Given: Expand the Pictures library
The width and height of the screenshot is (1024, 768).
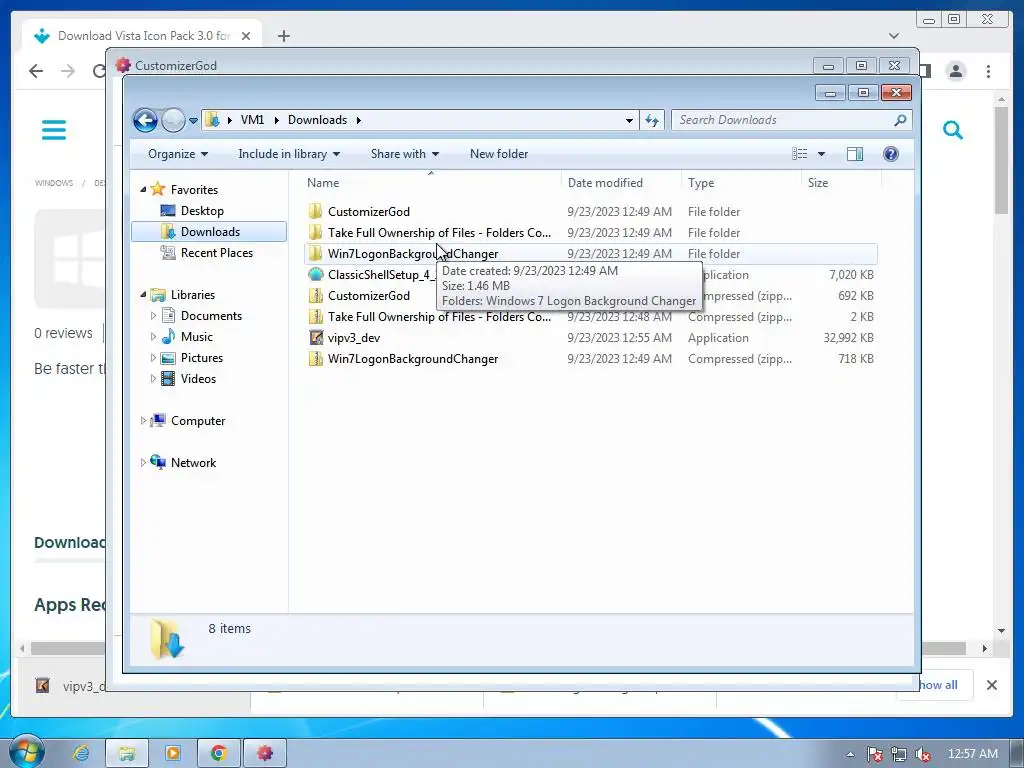Looking at the screenshot, I should pyautogui.click(x=153, y=358).
